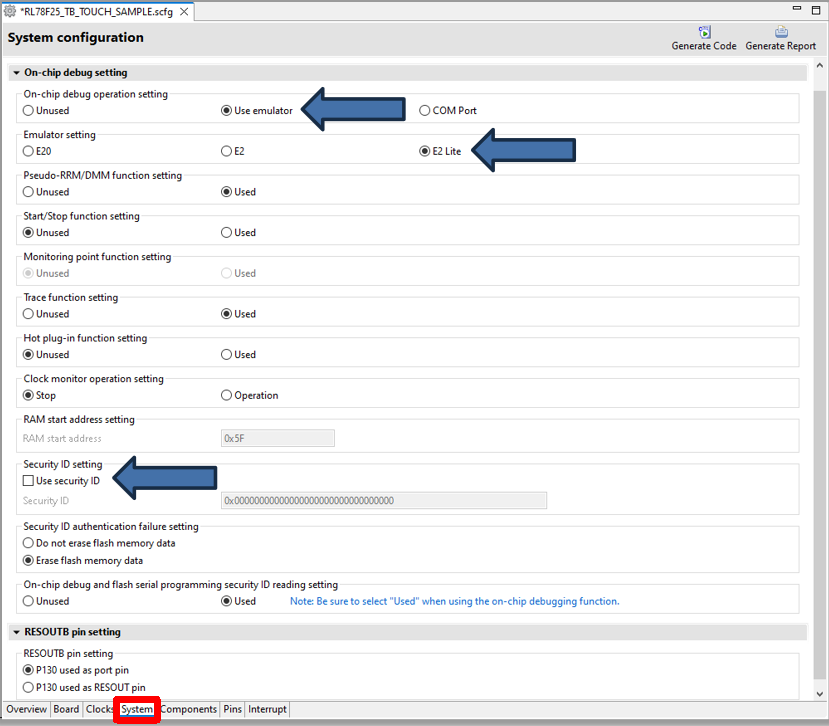829x726 pixels.
Task: Collapse the On-chip debug setting section
Action: pyautogui.click(x=16, y=73)
